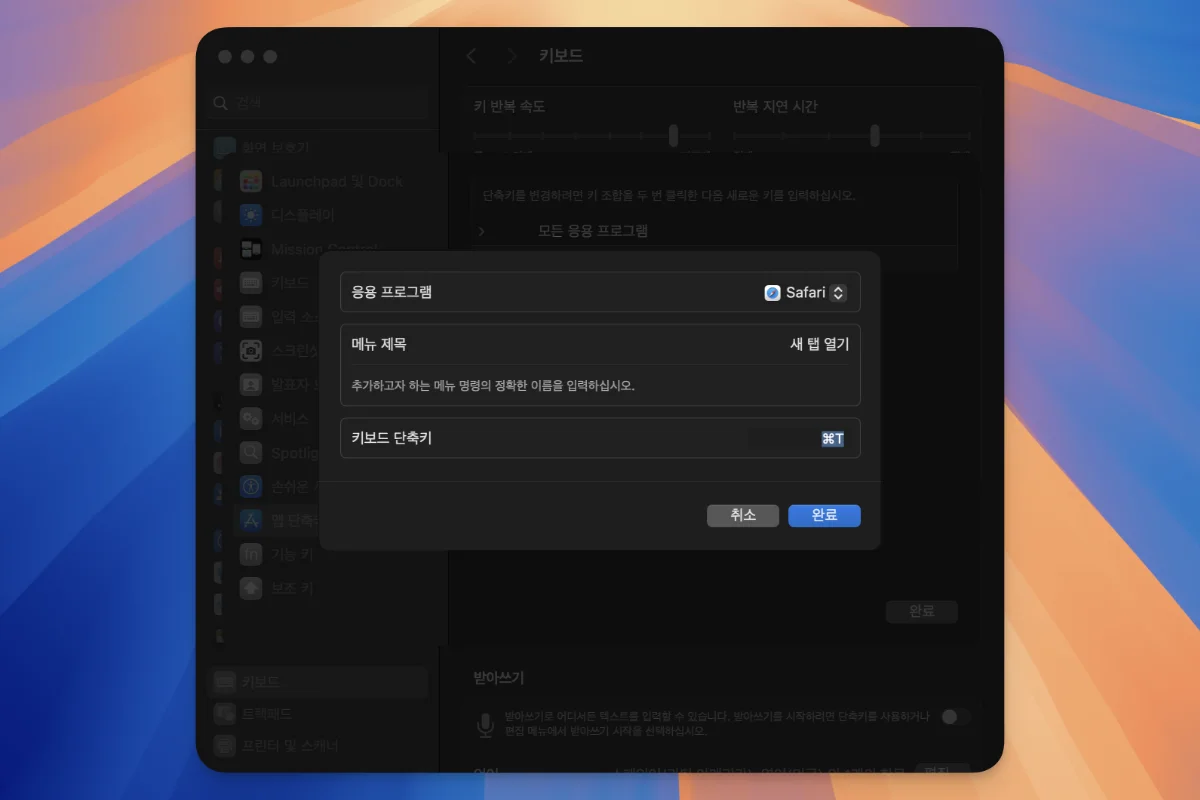Click the Safari compass icon

772,293
